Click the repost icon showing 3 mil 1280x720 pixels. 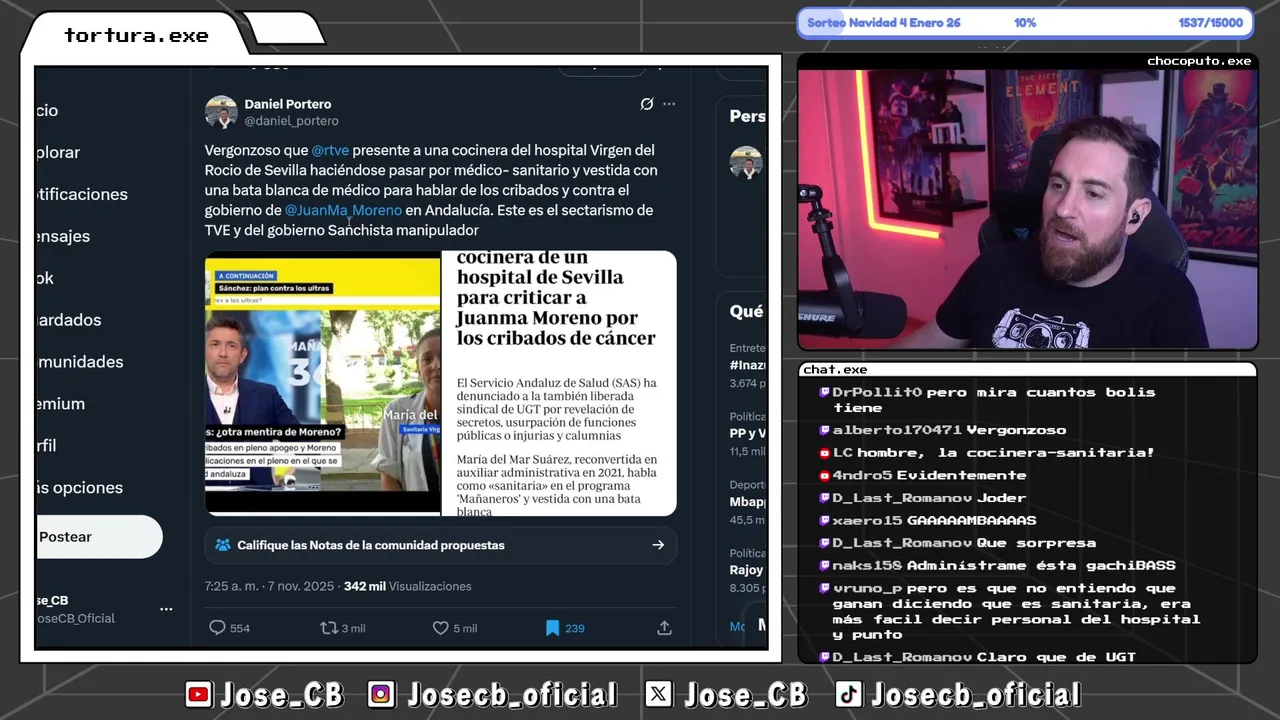pyautogui.click(x=328, y=628)
